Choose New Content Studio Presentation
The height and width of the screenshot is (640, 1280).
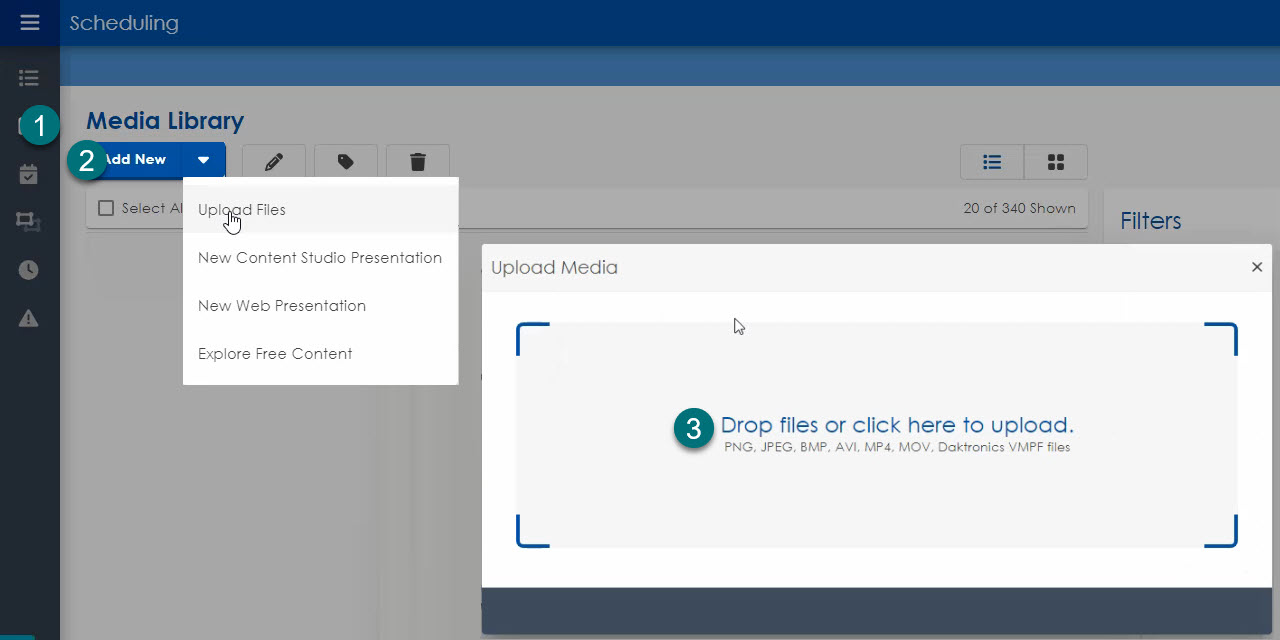pyautogui.click(x=319, y=258)
